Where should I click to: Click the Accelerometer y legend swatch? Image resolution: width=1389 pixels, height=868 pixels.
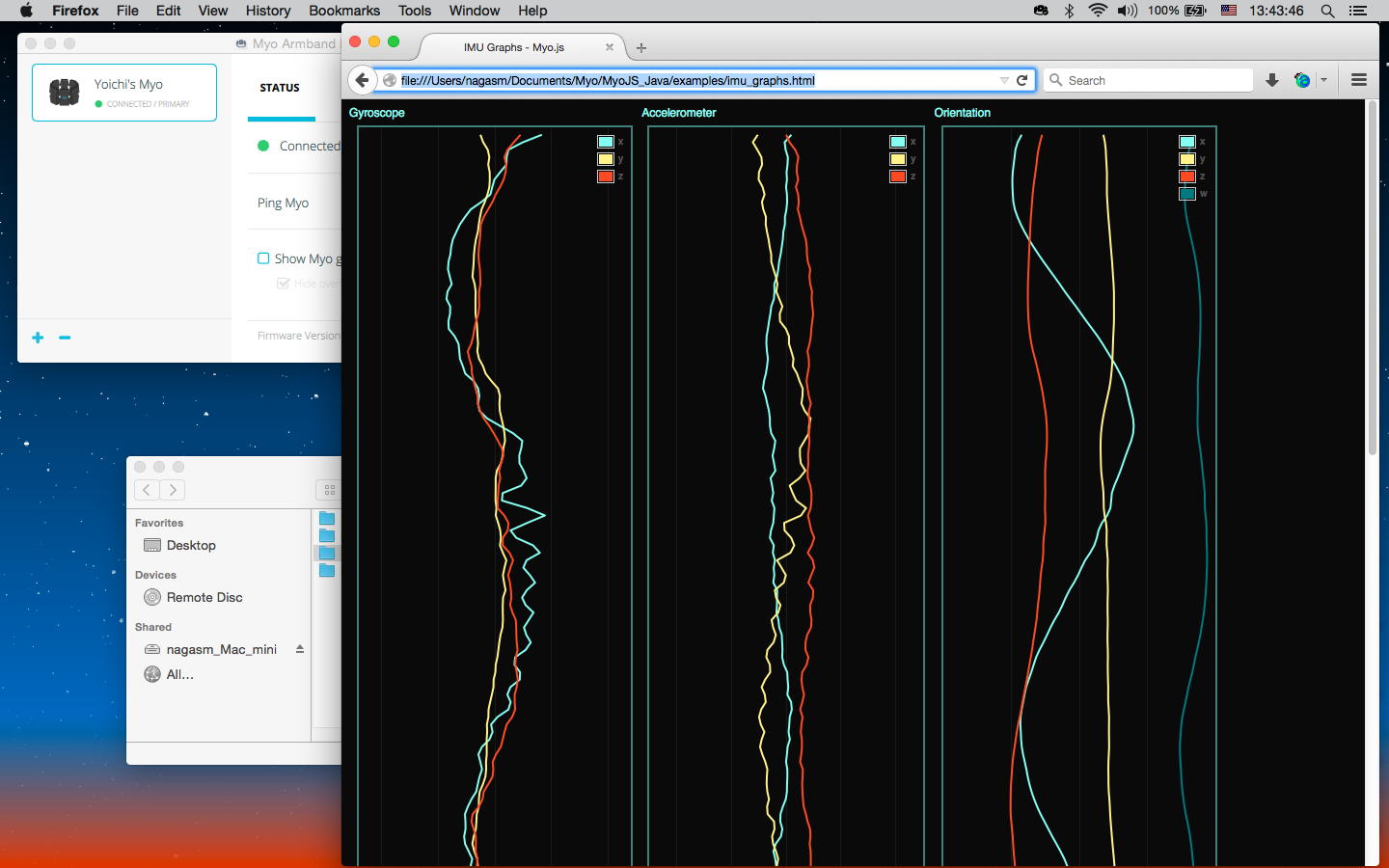point(898,159)
